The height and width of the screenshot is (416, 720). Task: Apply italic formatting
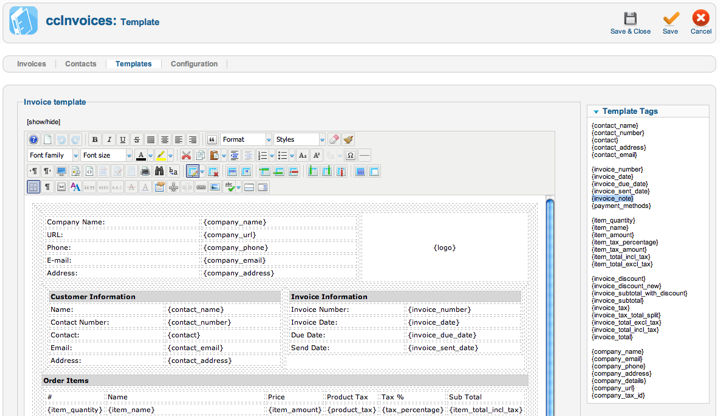tap(109, 140)
